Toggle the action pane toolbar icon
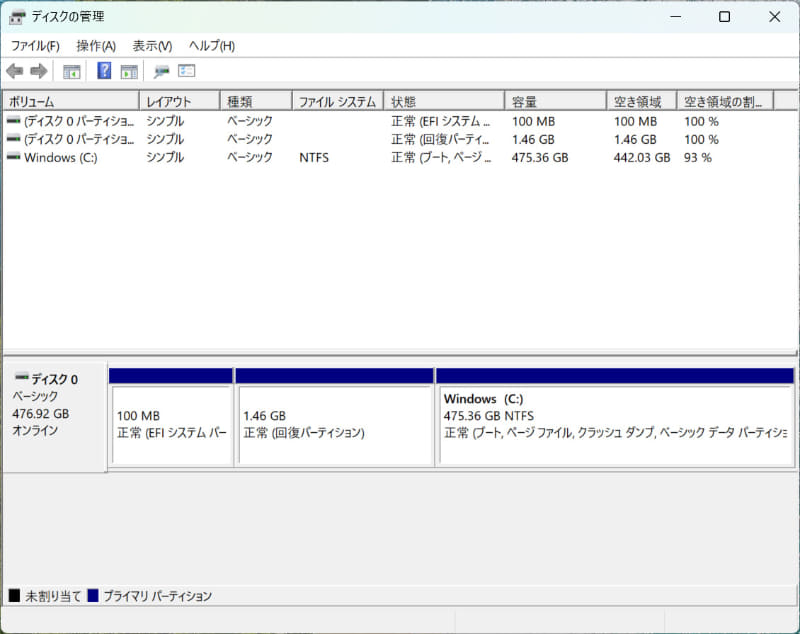This screenshot has height=634, width=800. click(x=129, y=71)
